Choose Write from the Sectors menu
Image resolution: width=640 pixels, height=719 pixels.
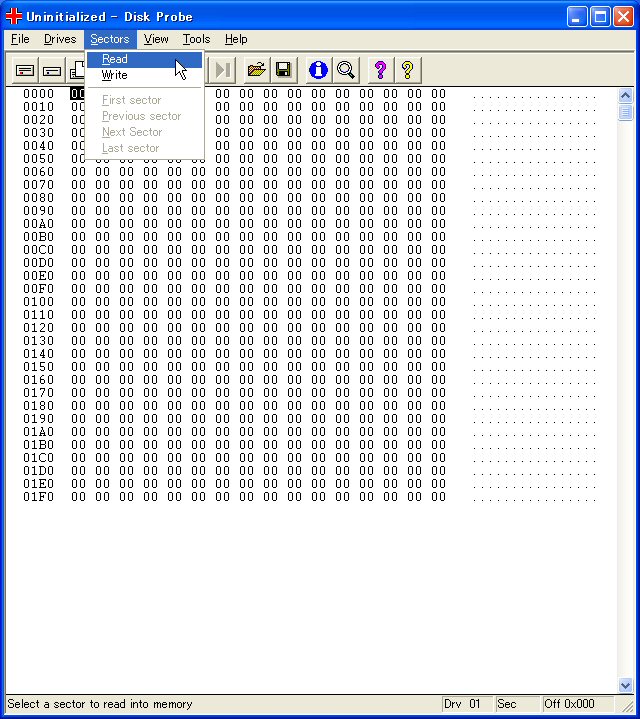tap(144, 75)
